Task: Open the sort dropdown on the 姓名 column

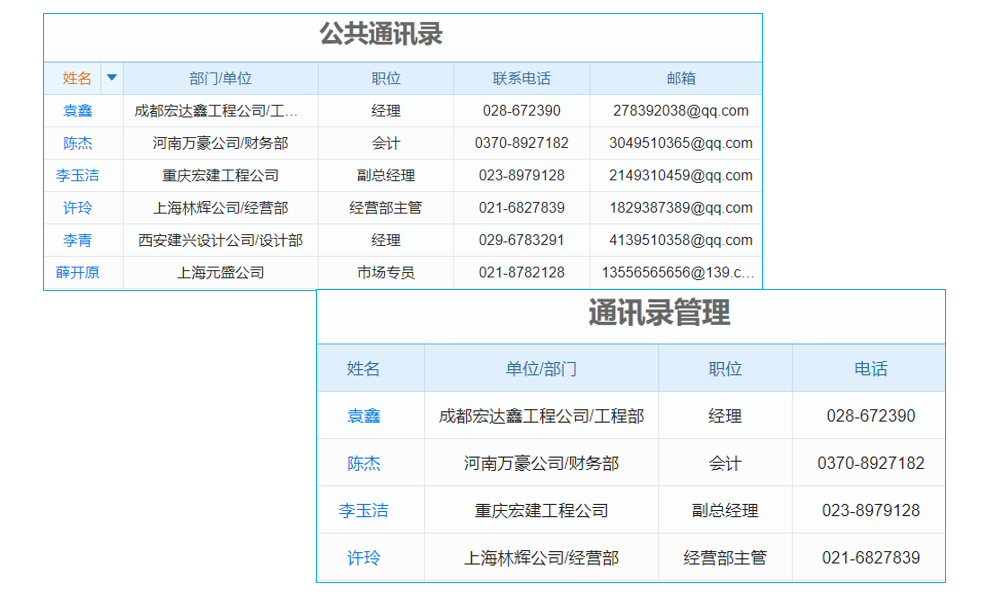Action: 111,77
